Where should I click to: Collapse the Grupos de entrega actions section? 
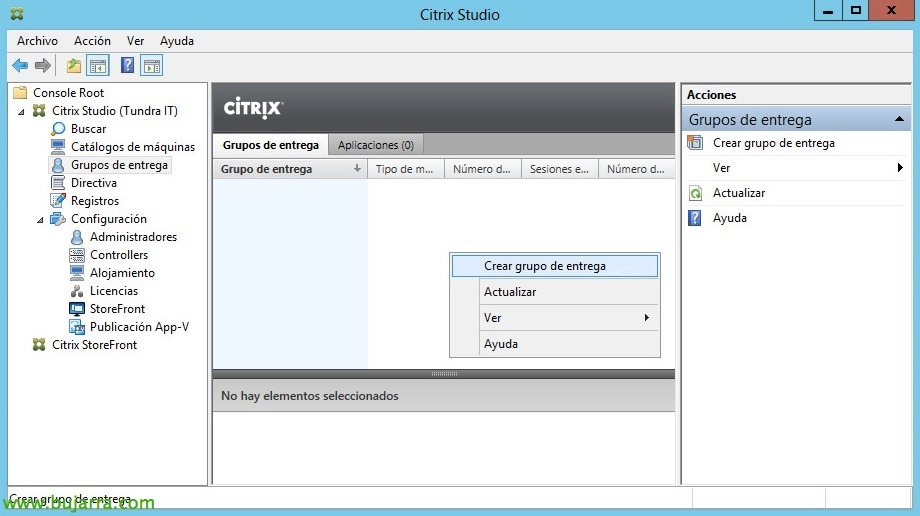(x=899, y=119)
